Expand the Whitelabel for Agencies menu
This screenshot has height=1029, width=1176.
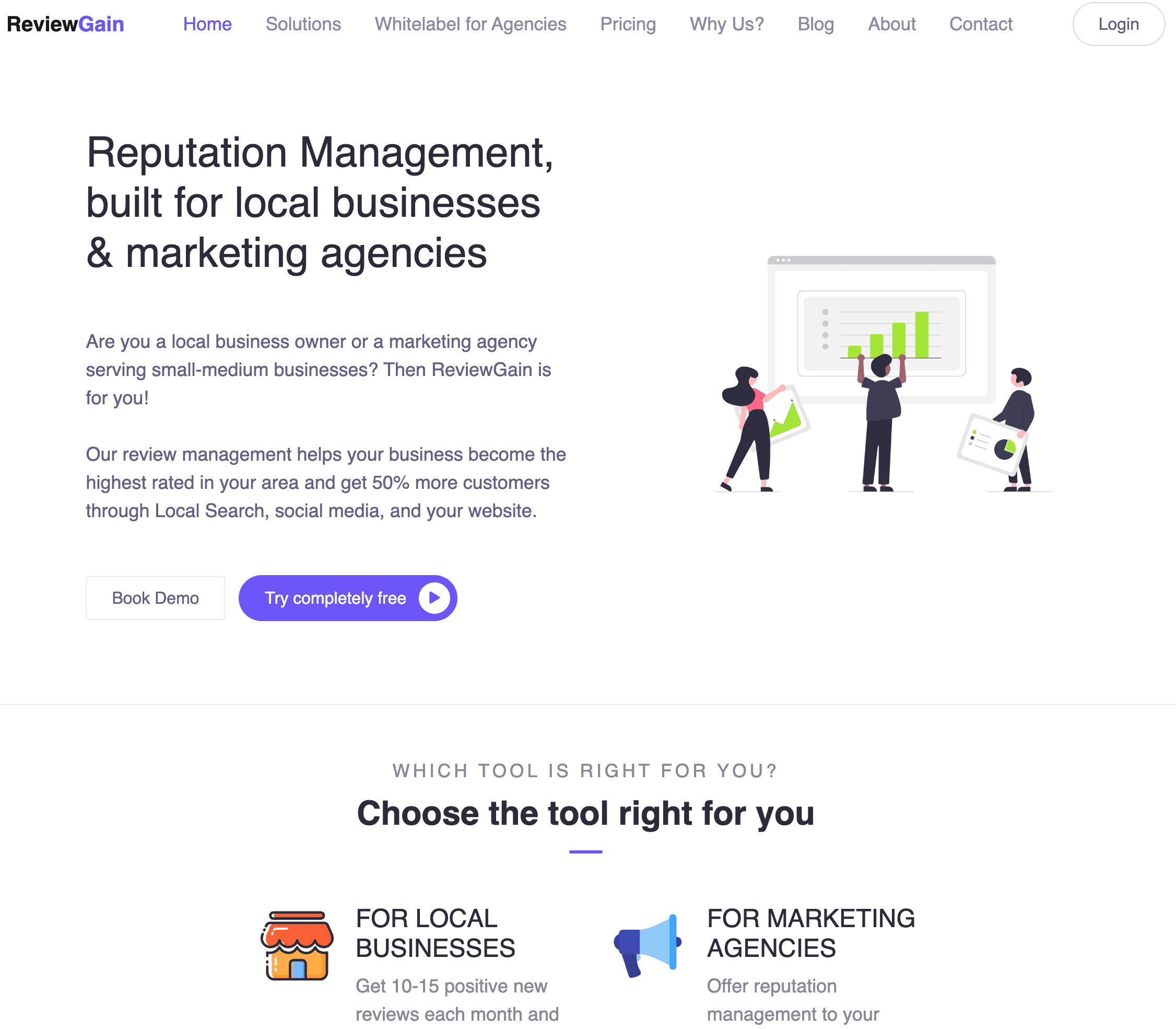(470, 24)
